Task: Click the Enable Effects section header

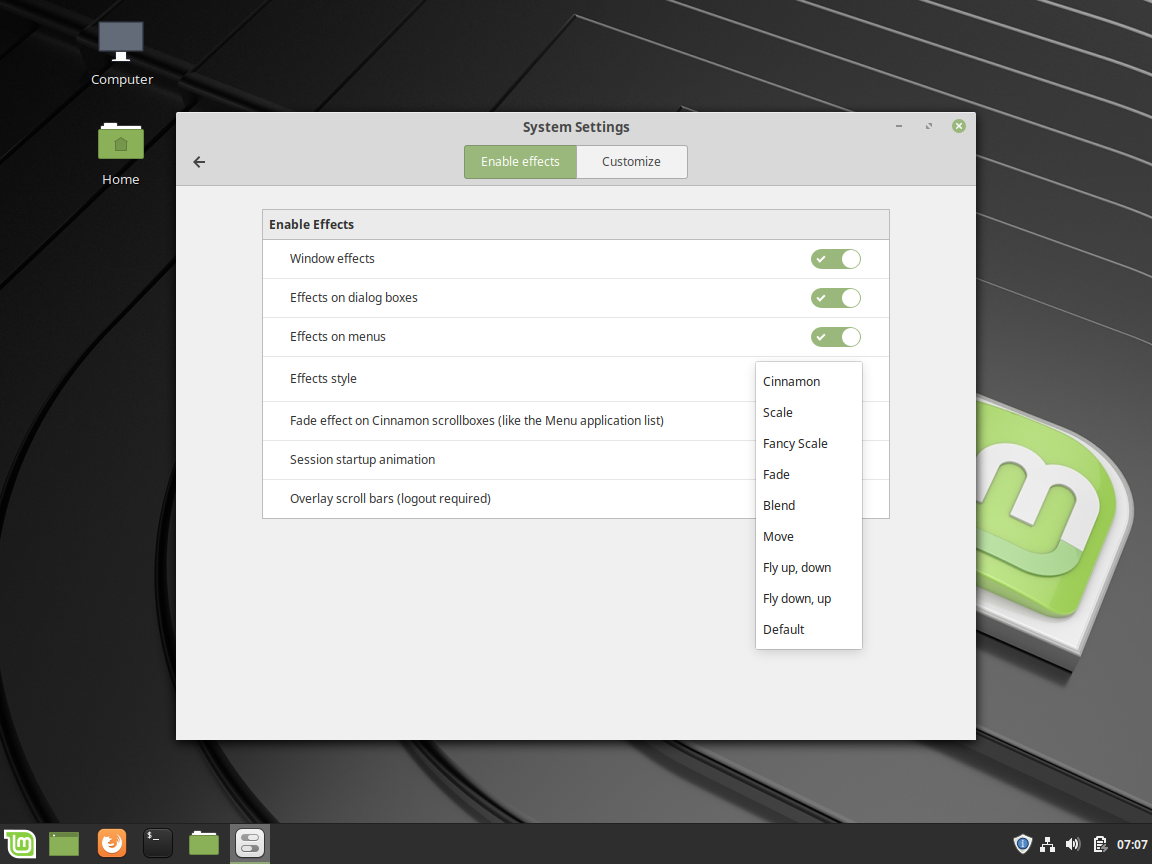Action: point(312,224)
